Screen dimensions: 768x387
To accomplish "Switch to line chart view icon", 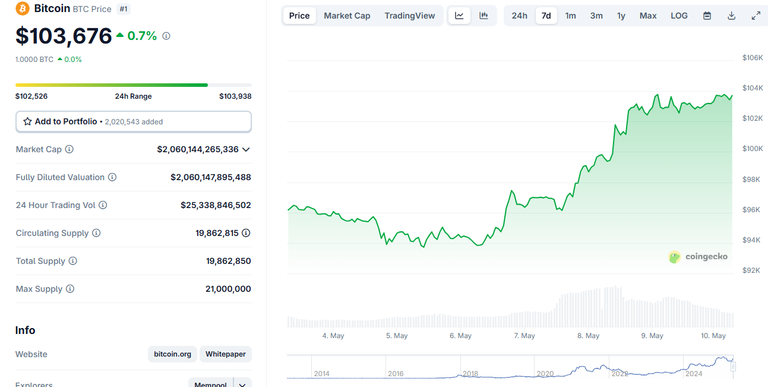I will click(459, 16).
